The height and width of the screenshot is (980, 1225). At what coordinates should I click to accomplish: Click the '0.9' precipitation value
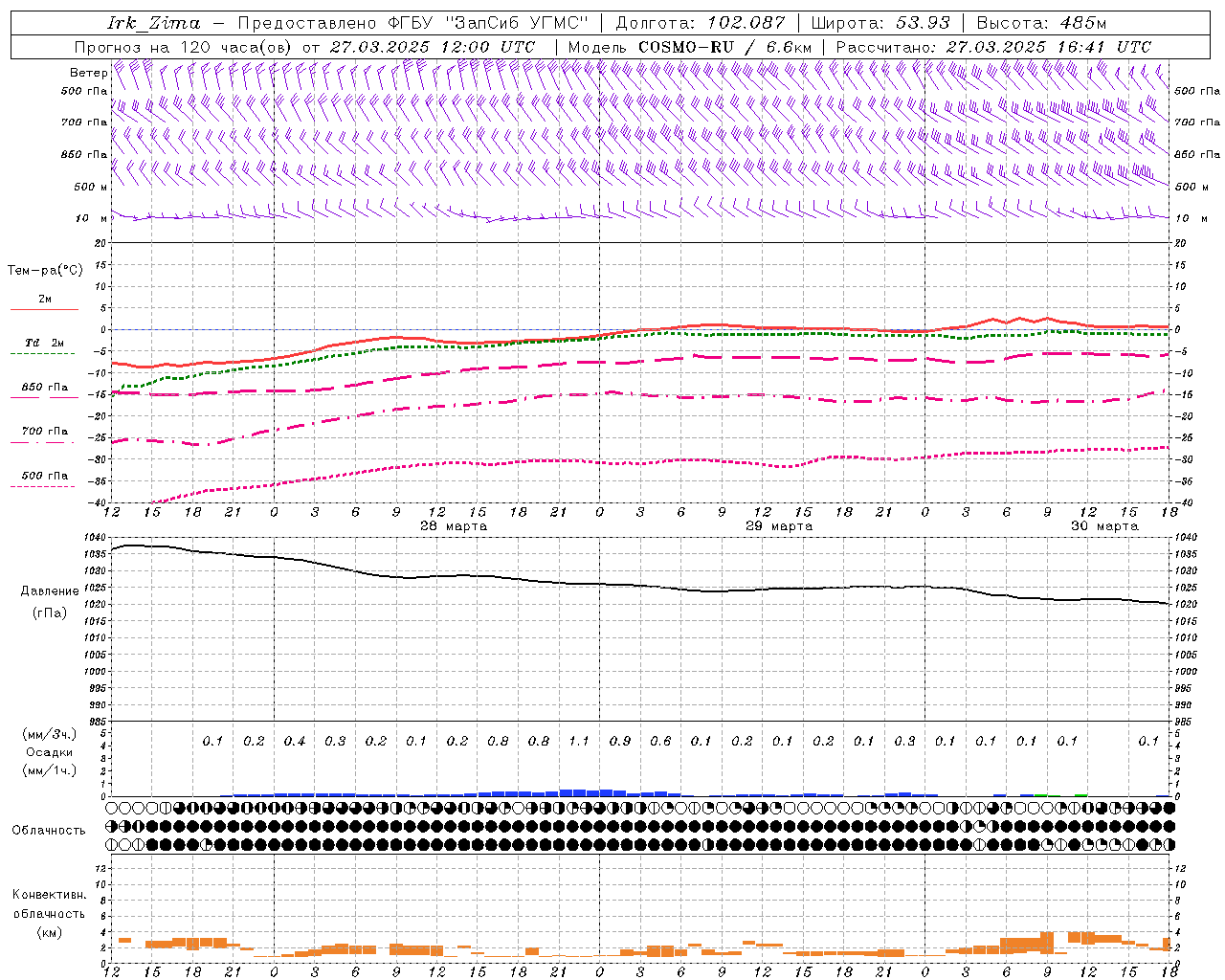[x=620, y=742]
